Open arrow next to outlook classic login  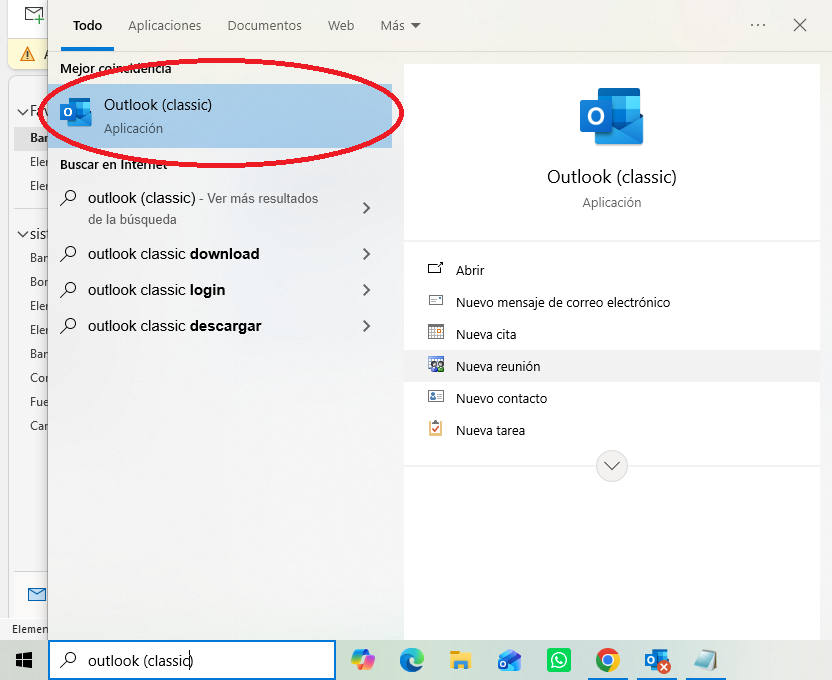click(x=366, y=290)
